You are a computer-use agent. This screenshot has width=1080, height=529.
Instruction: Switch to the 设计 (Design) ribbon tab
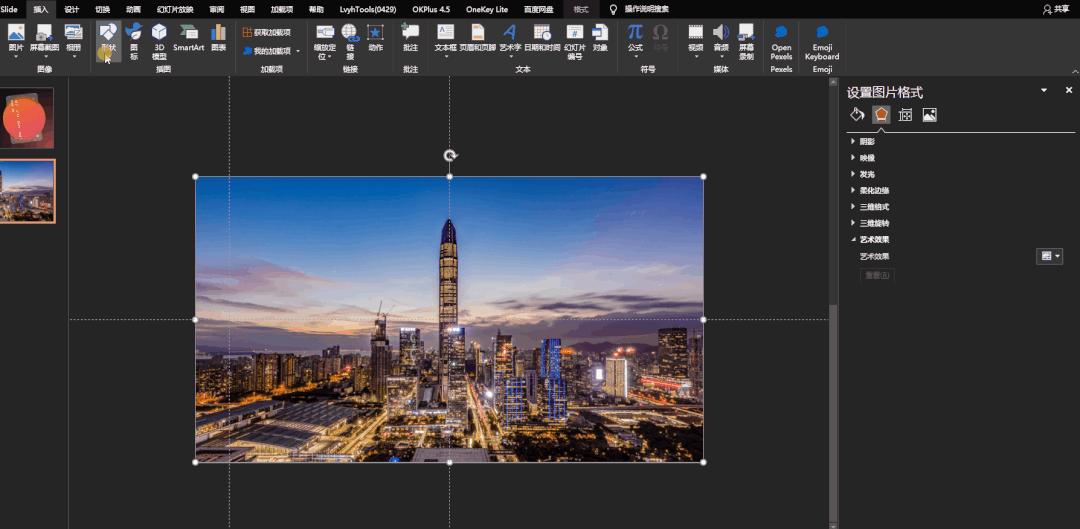click(x=72, y=9)
